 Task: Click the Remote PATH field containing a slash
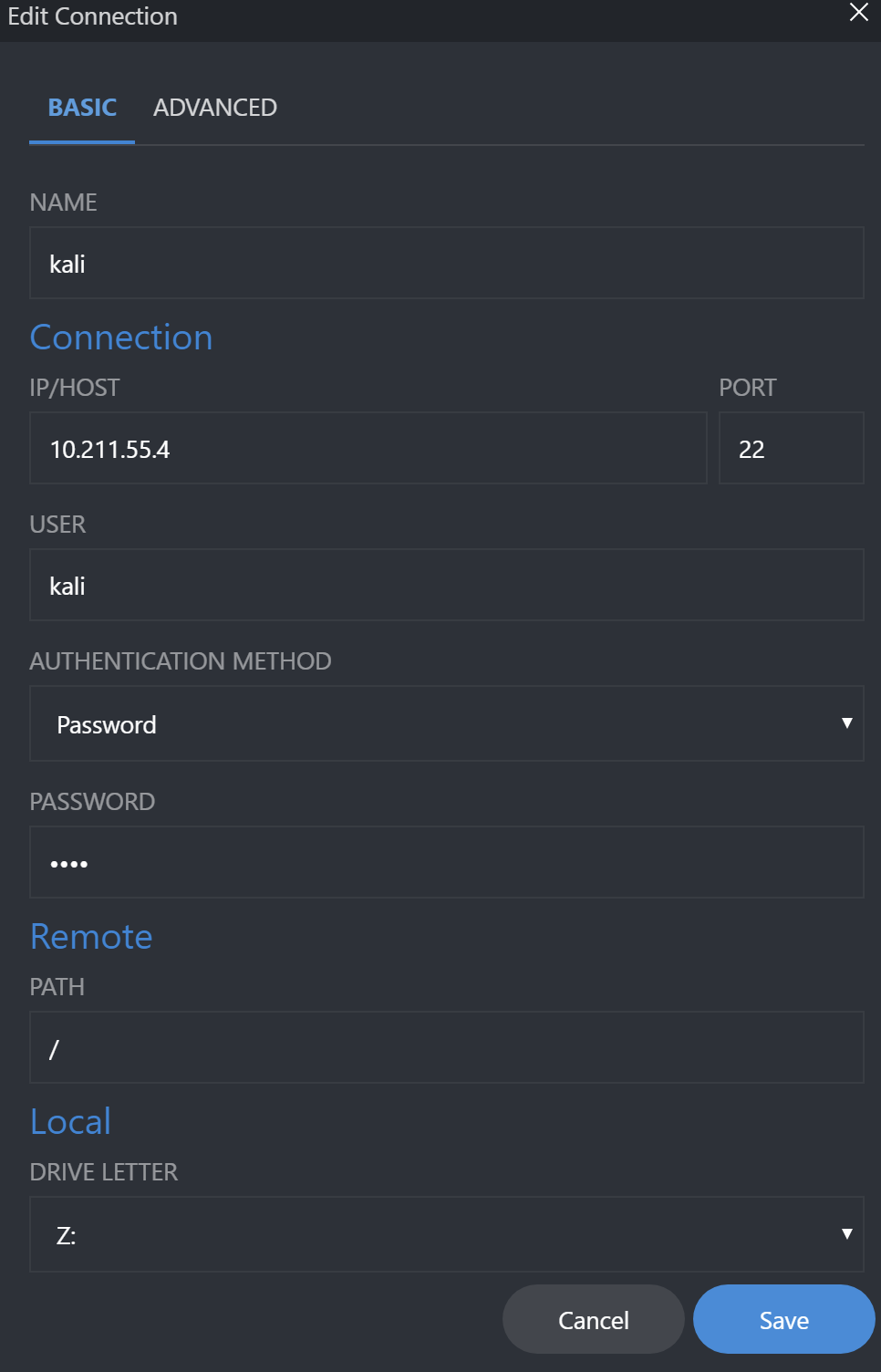pyautogui.click(x=447, y=1047)
